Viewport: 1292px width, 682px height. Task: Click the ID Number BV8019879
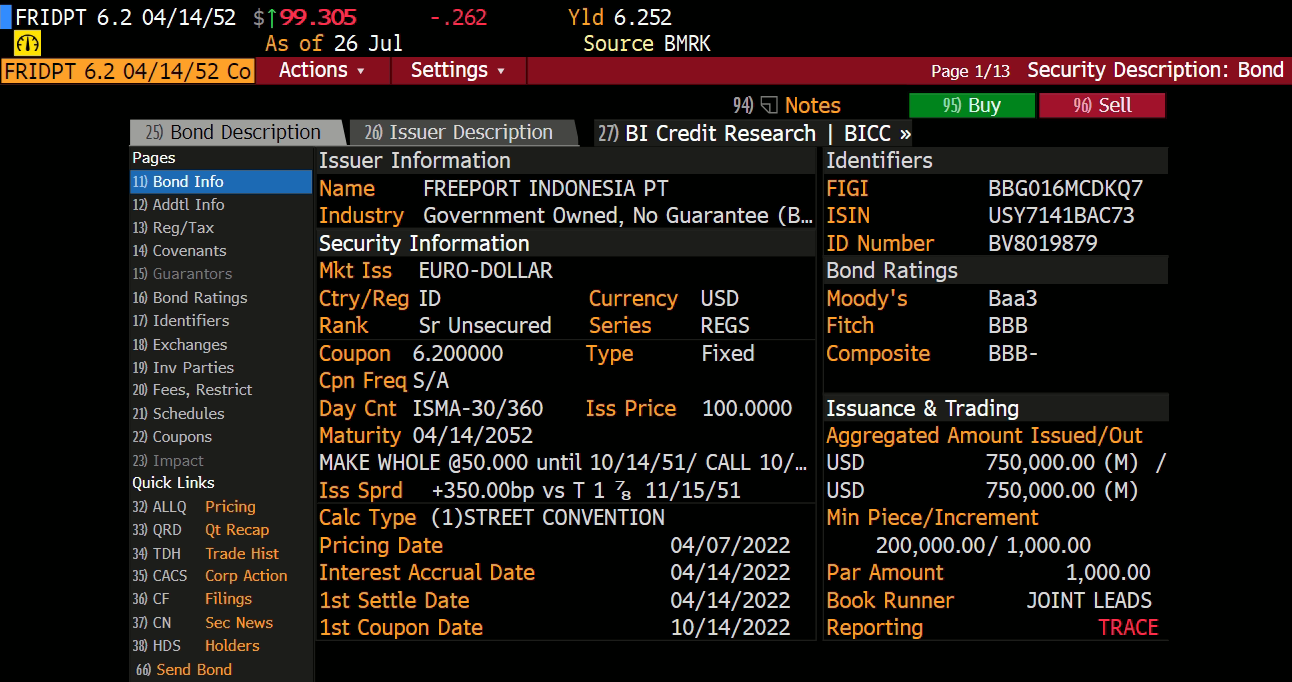coord(1042,243)
